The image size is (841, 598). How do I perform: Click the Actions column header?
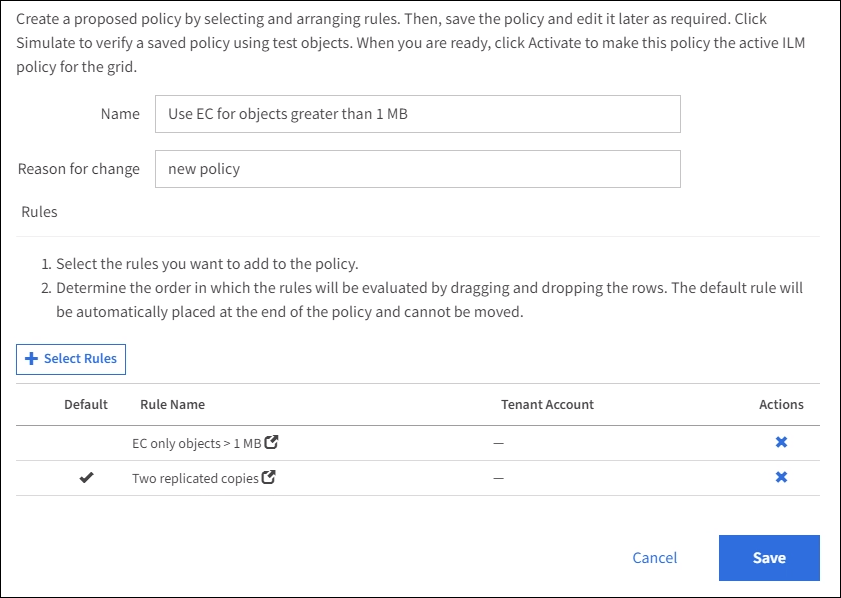click(781, 405)
